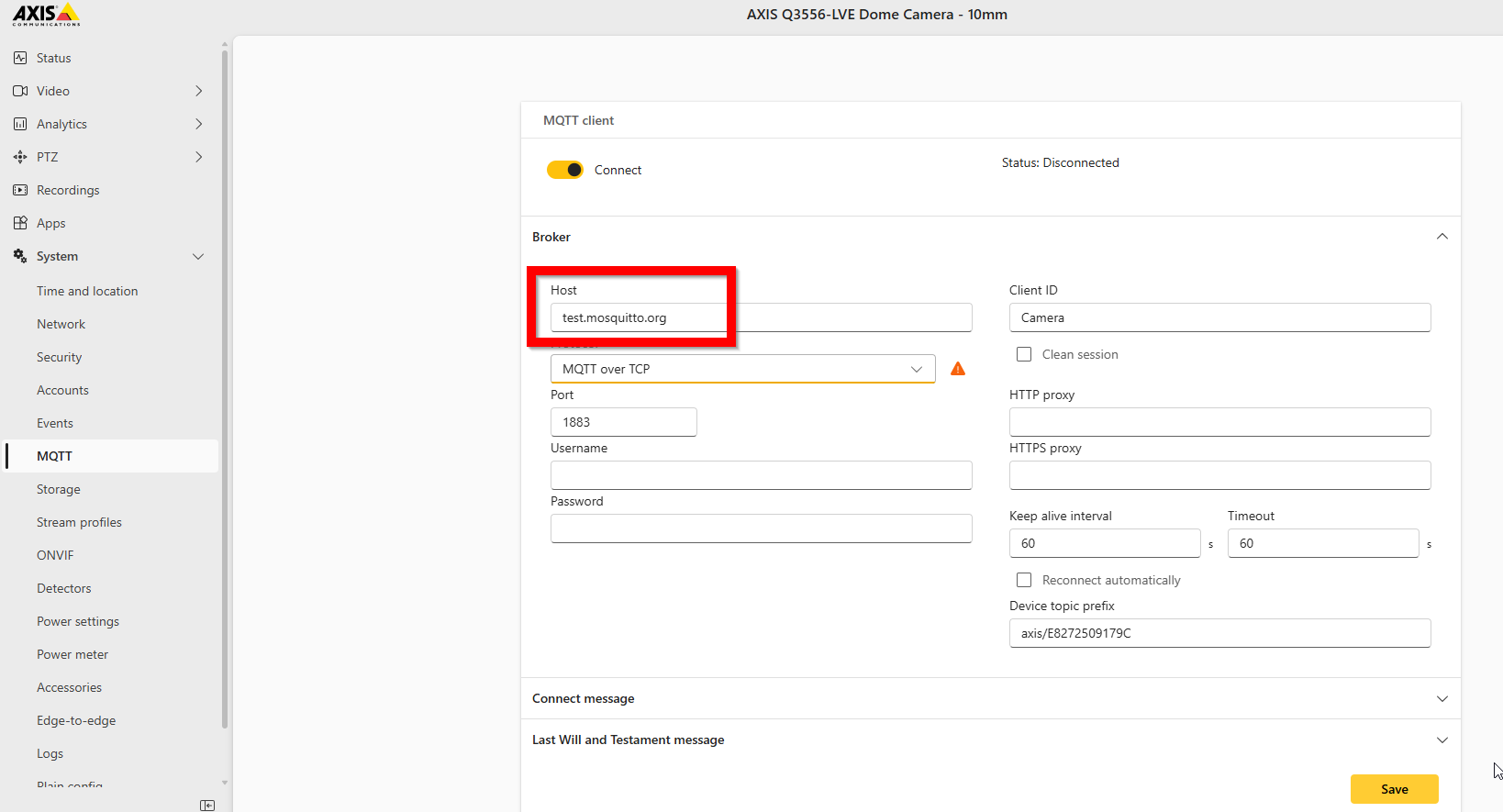Click the Recordings icon
The image size is (1503, 812).
pyautogui.click(x=20, y=190)
